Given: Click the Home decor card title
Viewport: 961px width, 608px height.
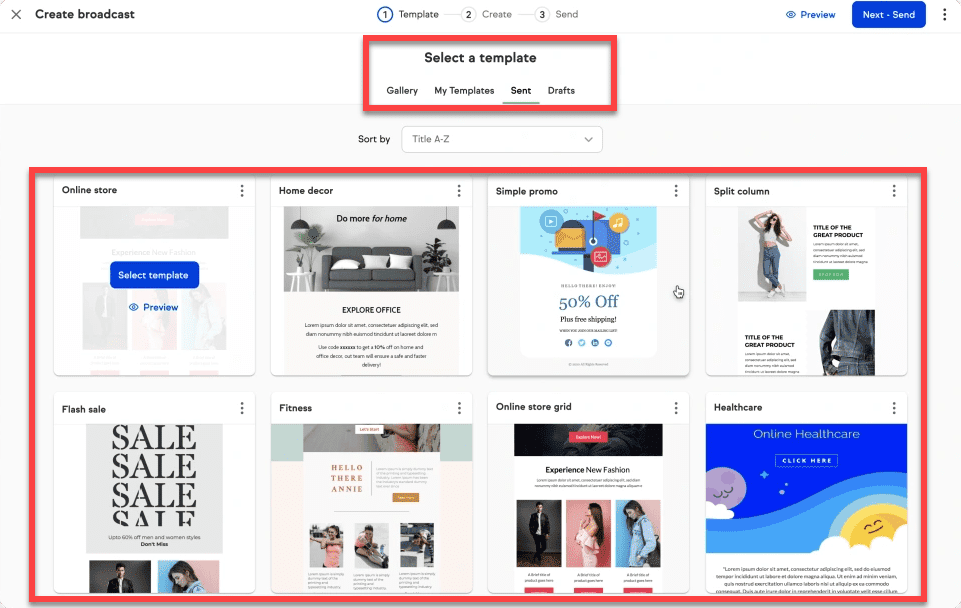Looking at the screenshot, I should (306, 191).
